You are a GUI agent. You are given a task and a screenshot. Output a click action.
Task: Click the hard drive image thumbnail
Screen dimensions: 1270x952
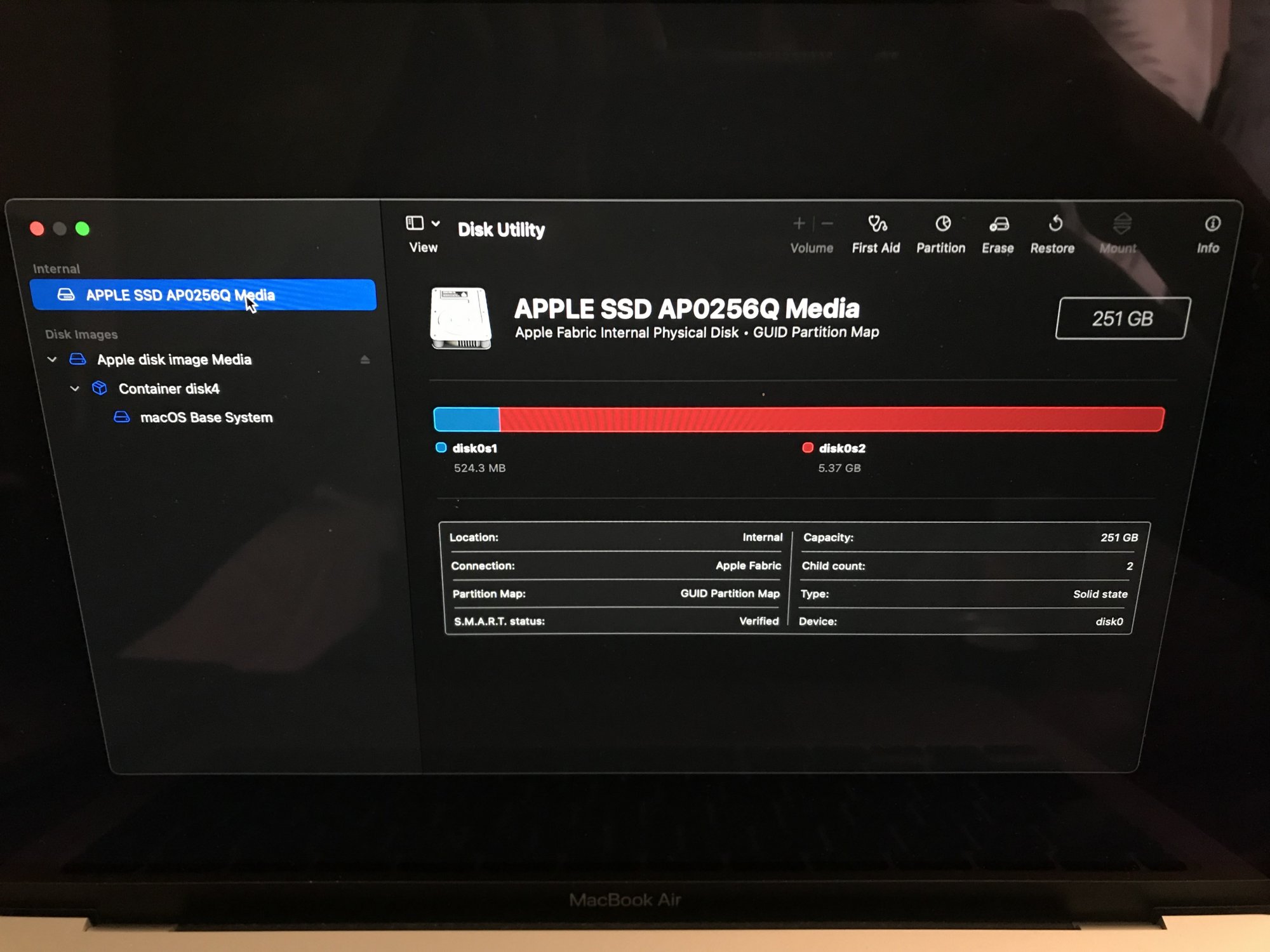461,319
